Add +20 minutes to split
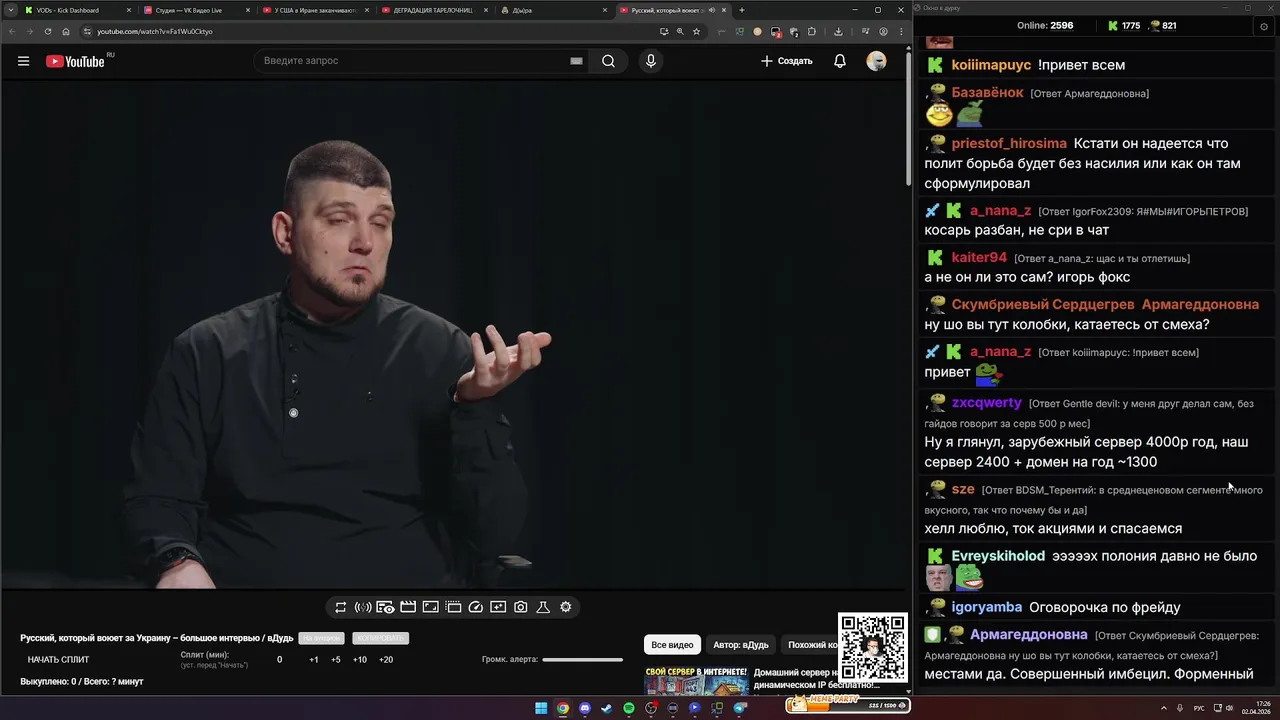 (x=386, y=660)
